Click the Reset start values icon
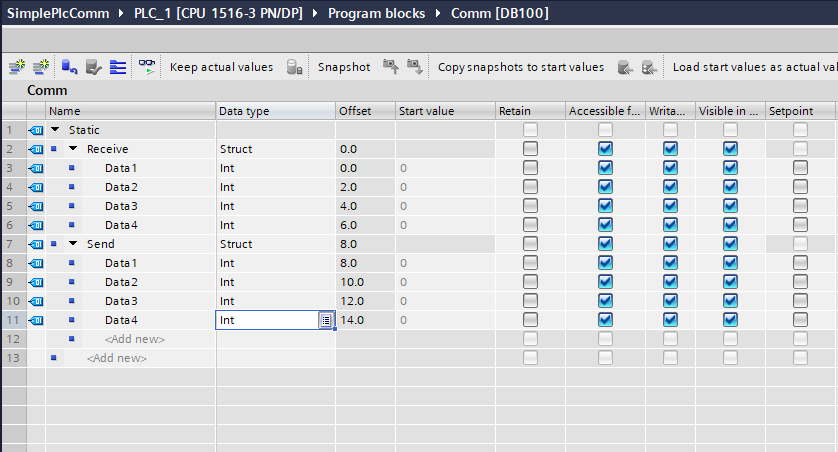 (x=69, y=67)
